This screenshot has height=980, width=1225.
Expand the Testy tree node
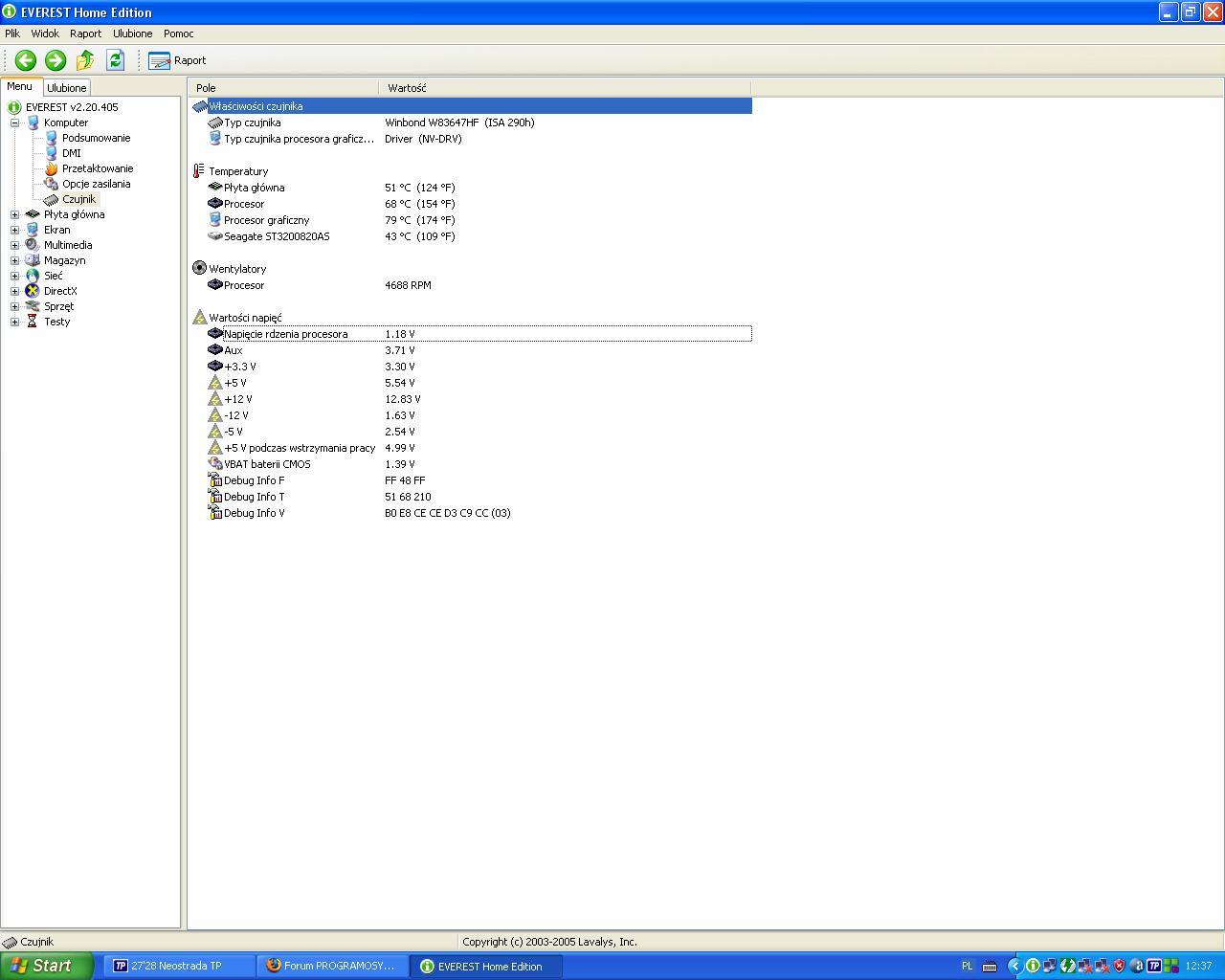(14, 322)
